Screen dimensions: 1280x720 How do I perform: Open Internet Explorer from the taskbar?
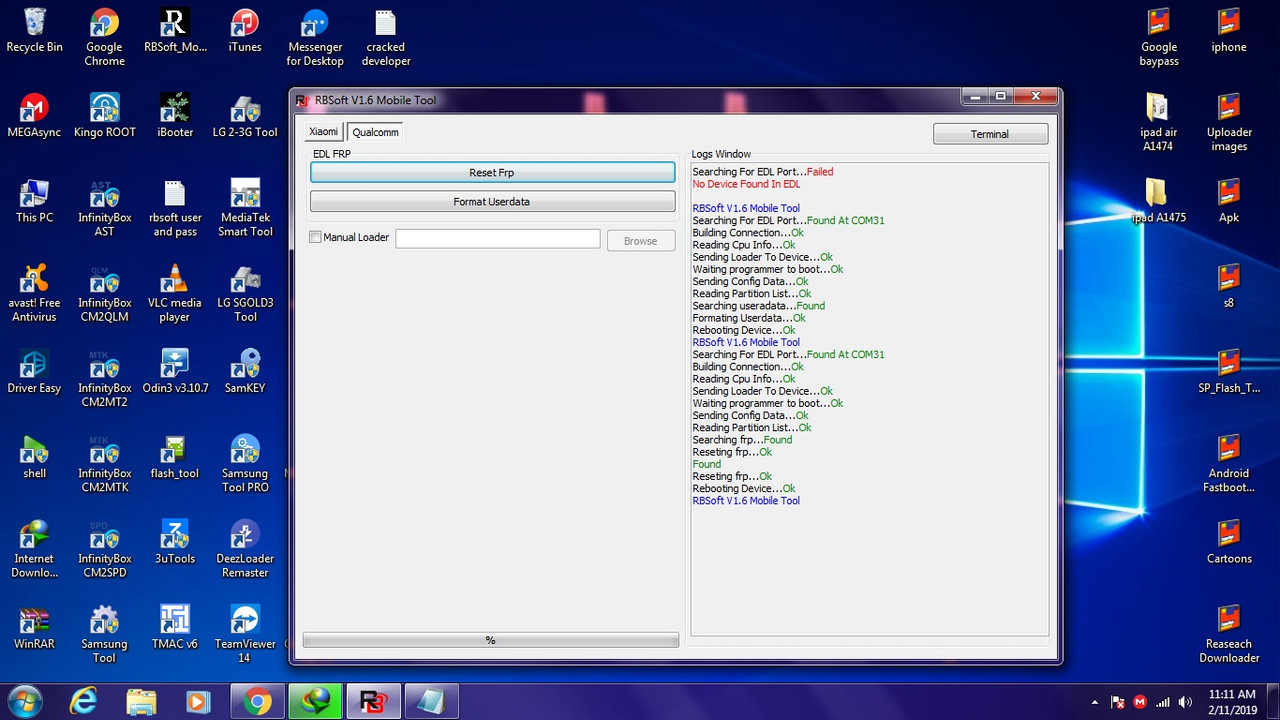click(x=83, y=701)
